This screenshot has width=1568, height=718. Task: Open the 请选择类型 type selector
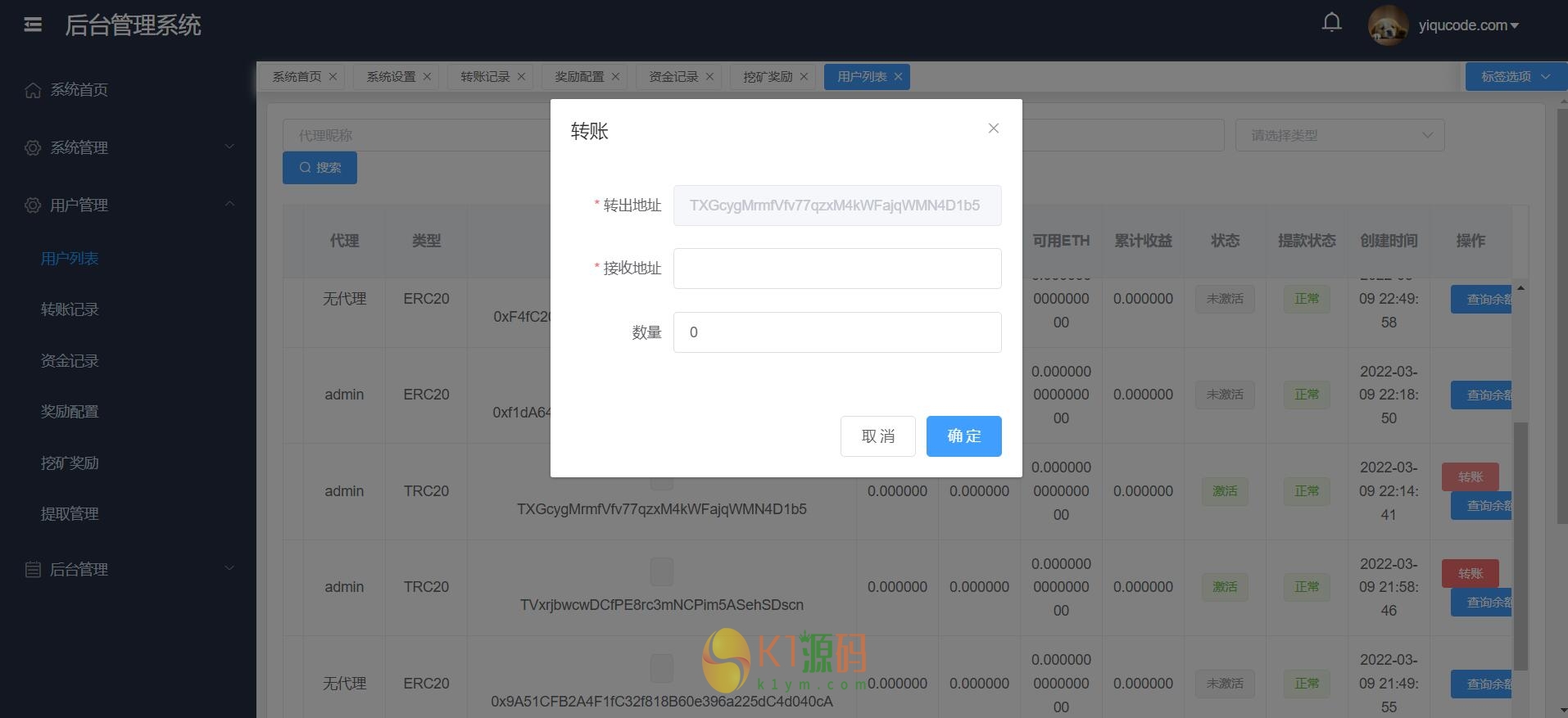coord(1339,135)
